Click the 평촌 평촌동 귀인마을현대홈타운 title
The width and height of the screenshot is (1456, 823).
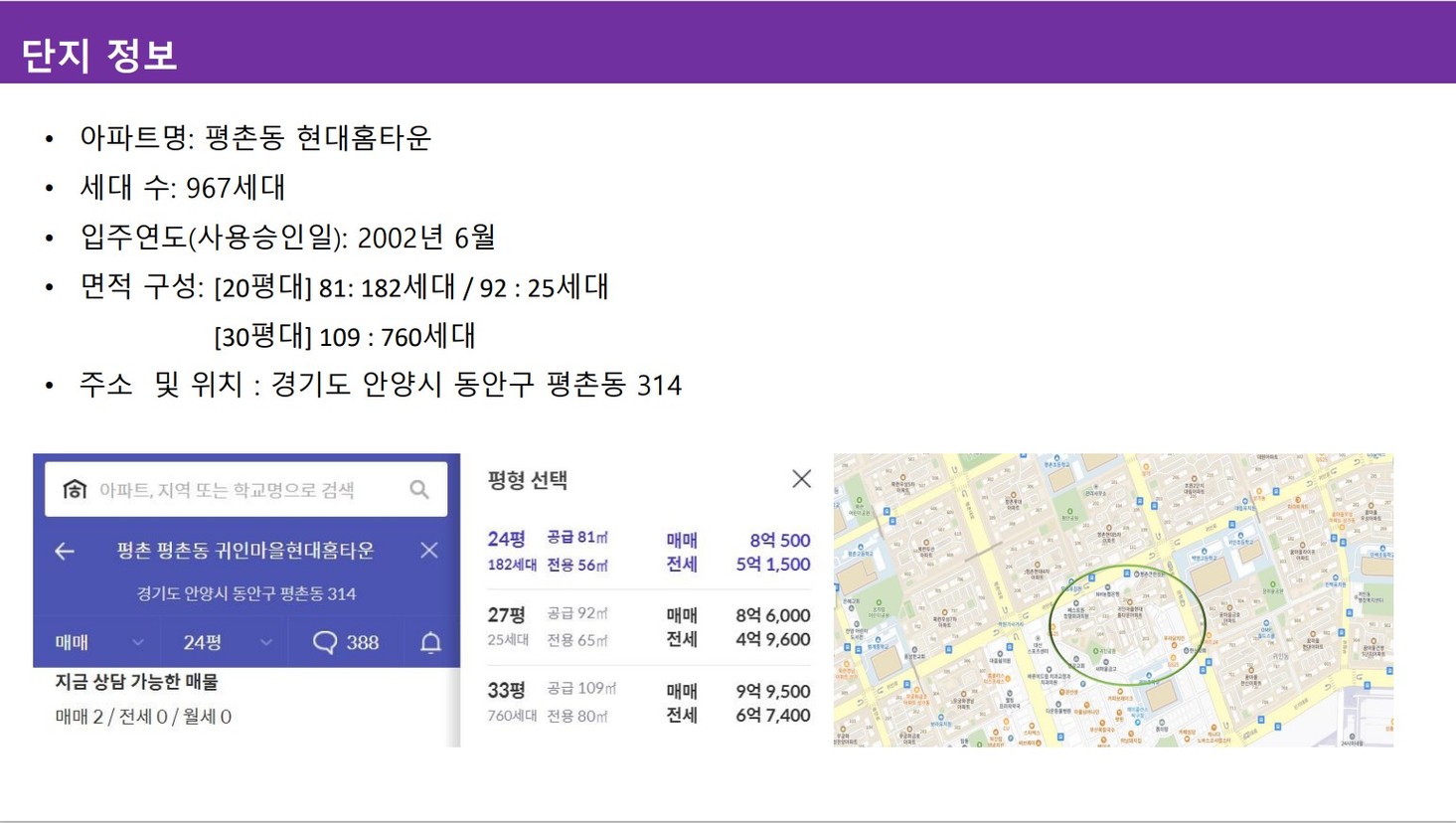[x=245, y=551]
